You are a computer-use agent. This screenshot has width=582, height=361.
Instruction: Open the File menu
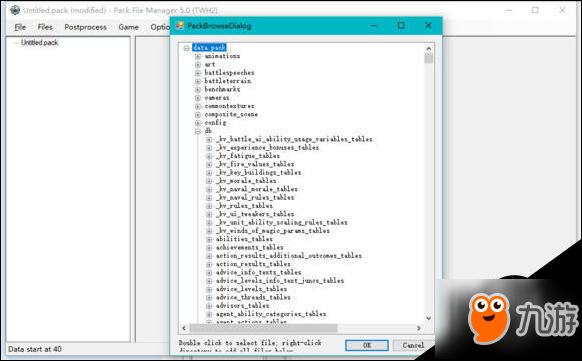coord(20,27)
